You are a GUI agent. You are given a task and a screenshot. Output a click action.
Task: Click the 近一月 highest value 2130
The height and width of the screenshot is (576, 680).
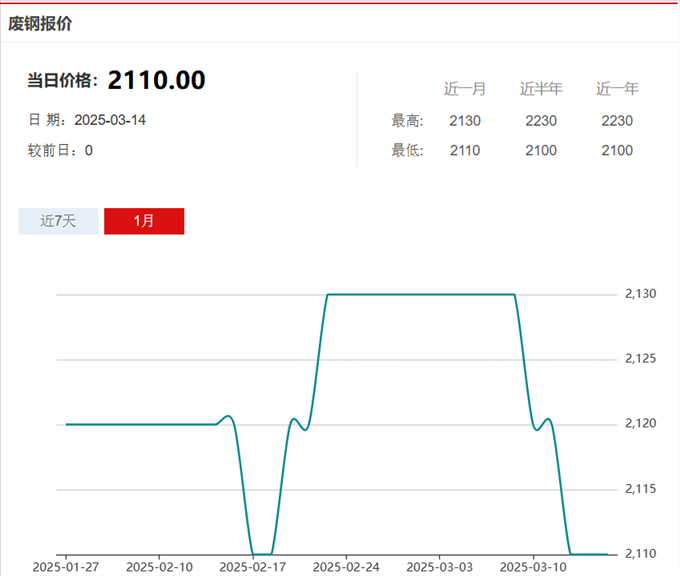click(464, 121)
